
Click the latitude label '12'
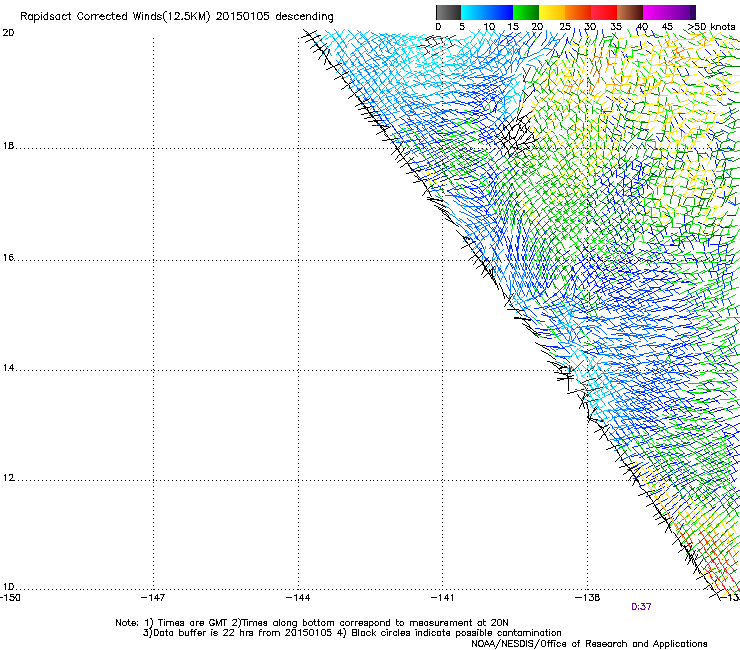(8, 478)
